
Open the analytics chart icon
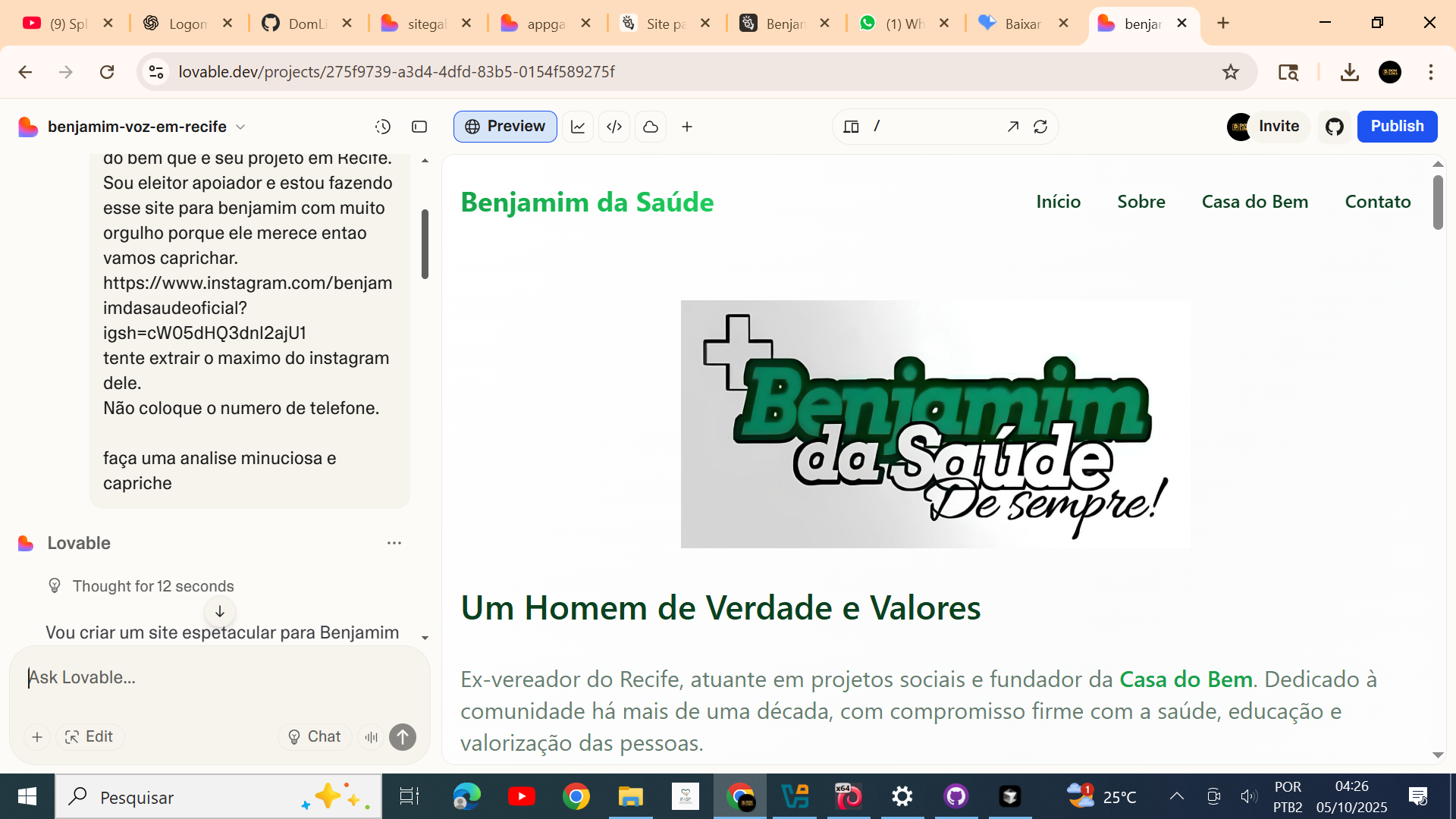[578, 127]
